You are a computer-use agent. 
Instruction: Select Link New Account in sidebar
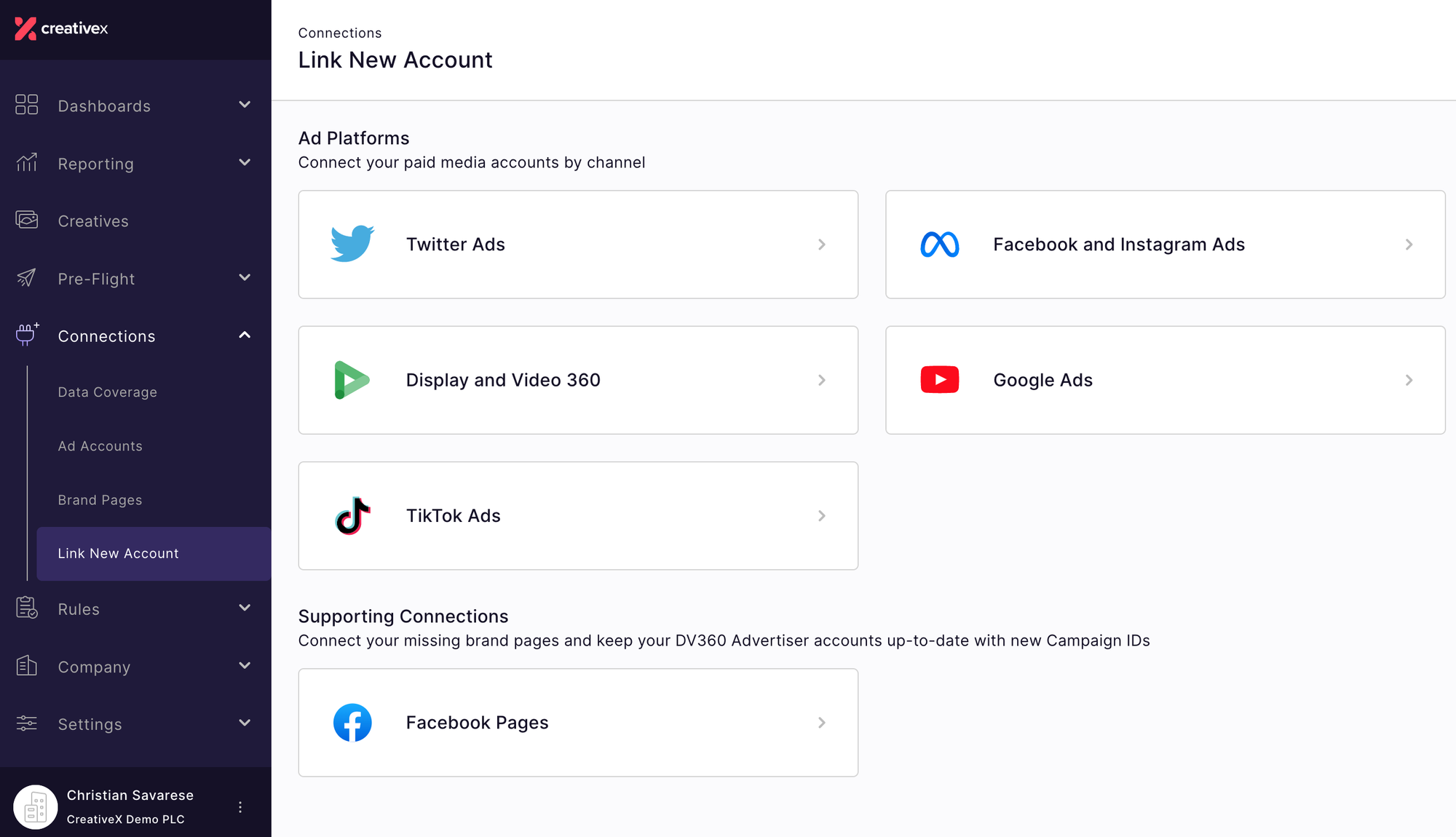[x=154, y=554]
